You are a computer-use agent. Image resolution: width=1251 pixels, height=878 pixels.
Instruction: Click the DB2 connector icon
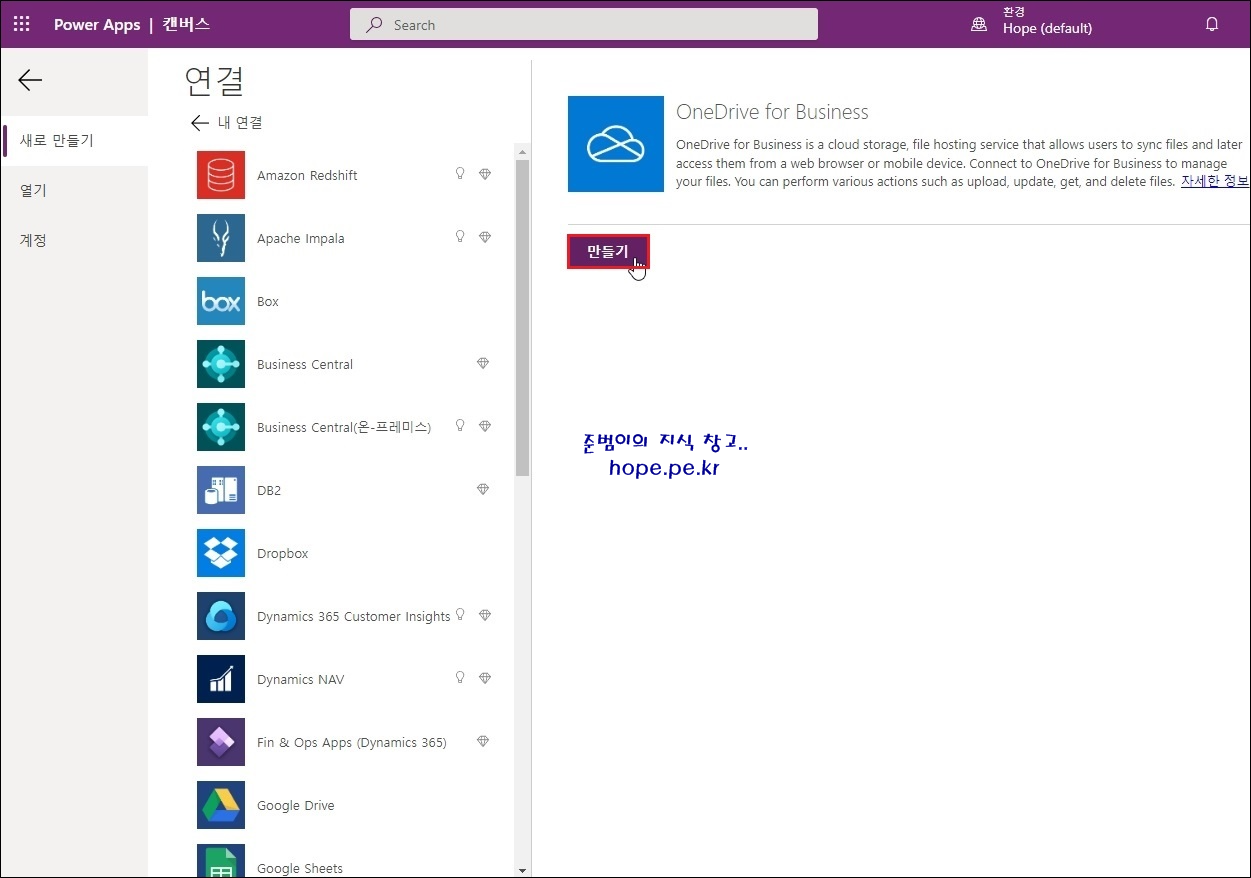pyautogui.click(x=221, y=490)
